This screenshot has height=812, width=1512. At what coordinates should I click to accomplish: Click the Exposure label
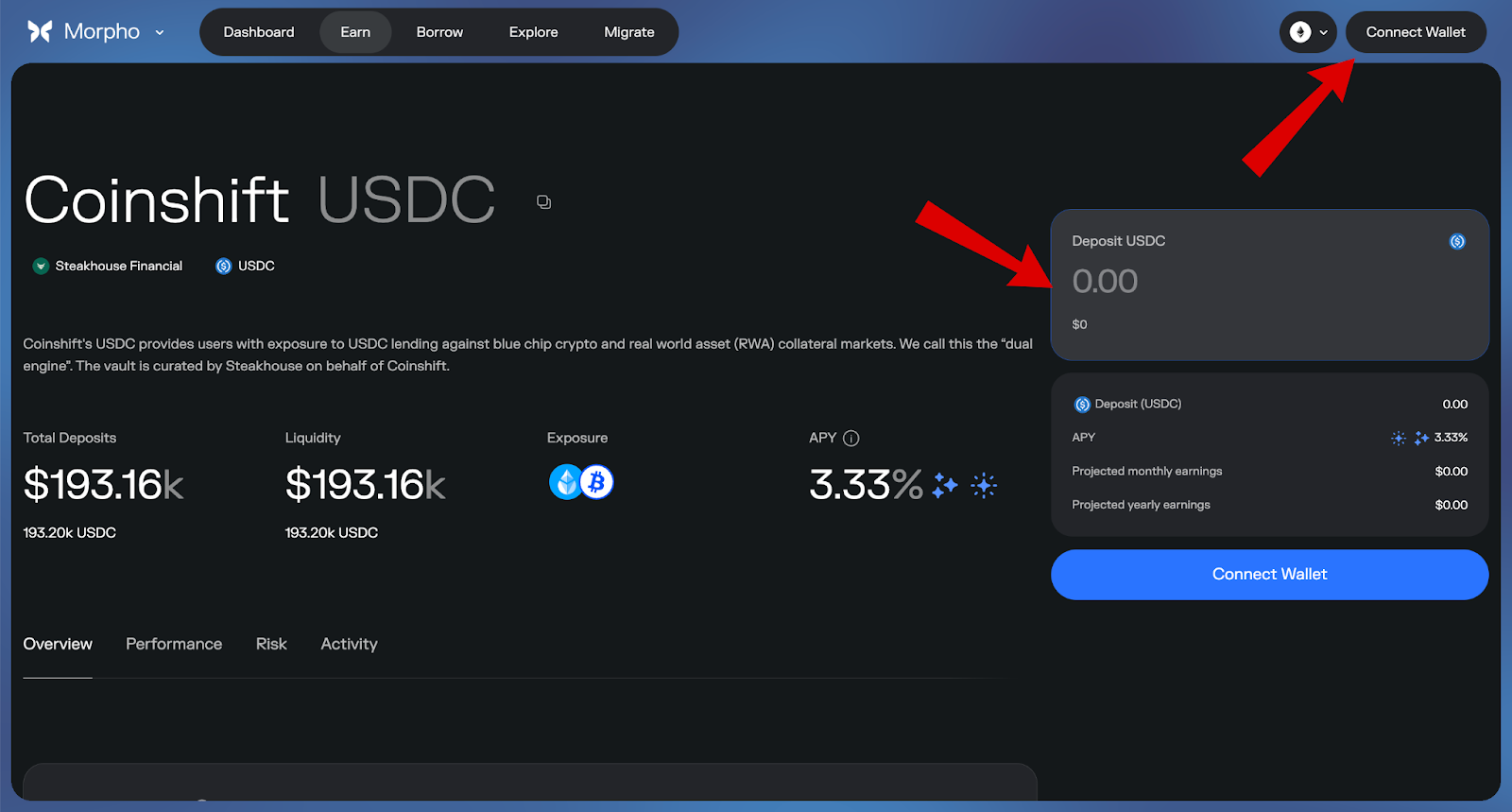point(577,439)
